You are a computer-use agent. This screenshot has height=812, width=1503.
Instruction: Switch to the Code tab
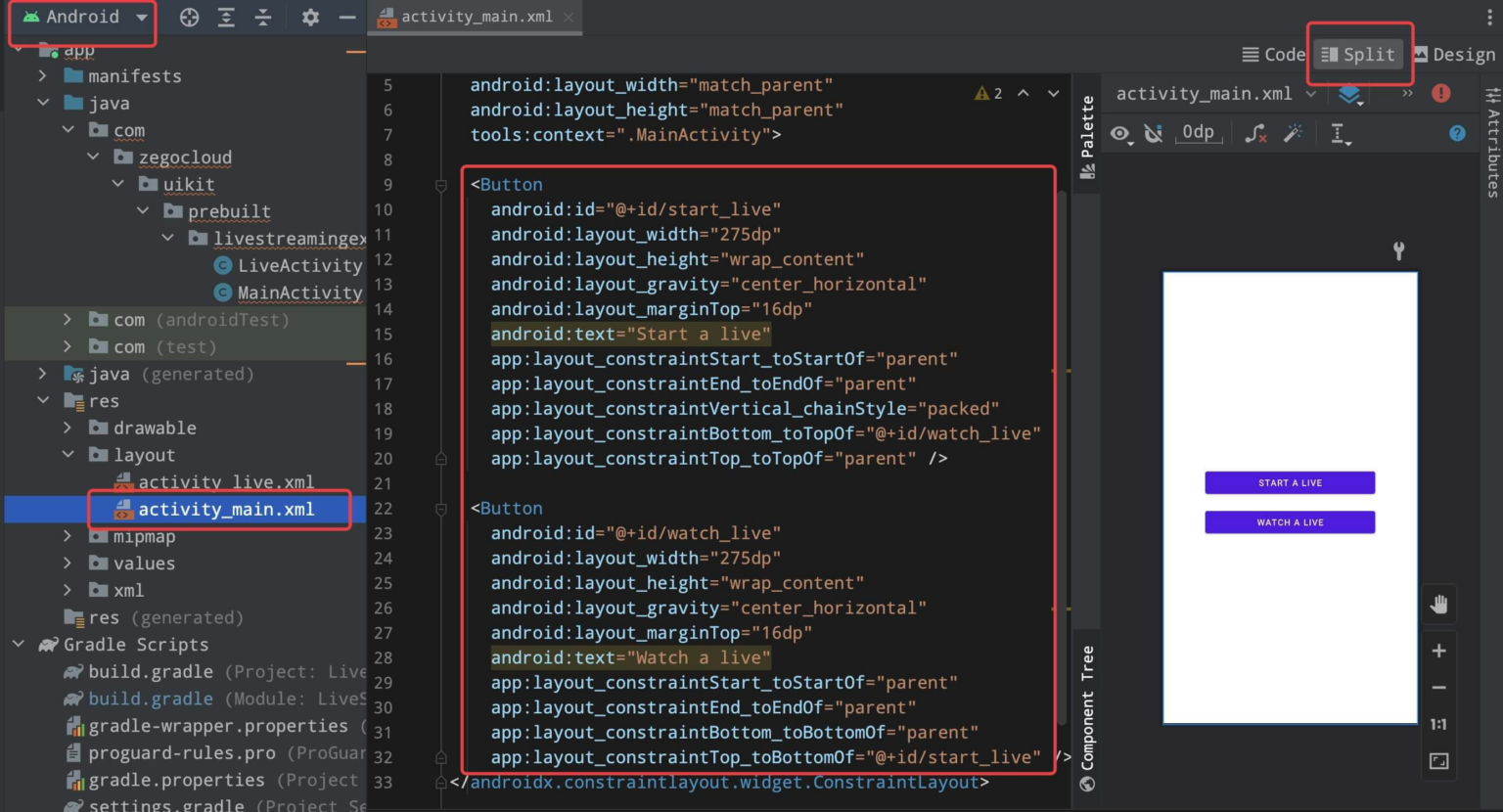click(1273, 54)
